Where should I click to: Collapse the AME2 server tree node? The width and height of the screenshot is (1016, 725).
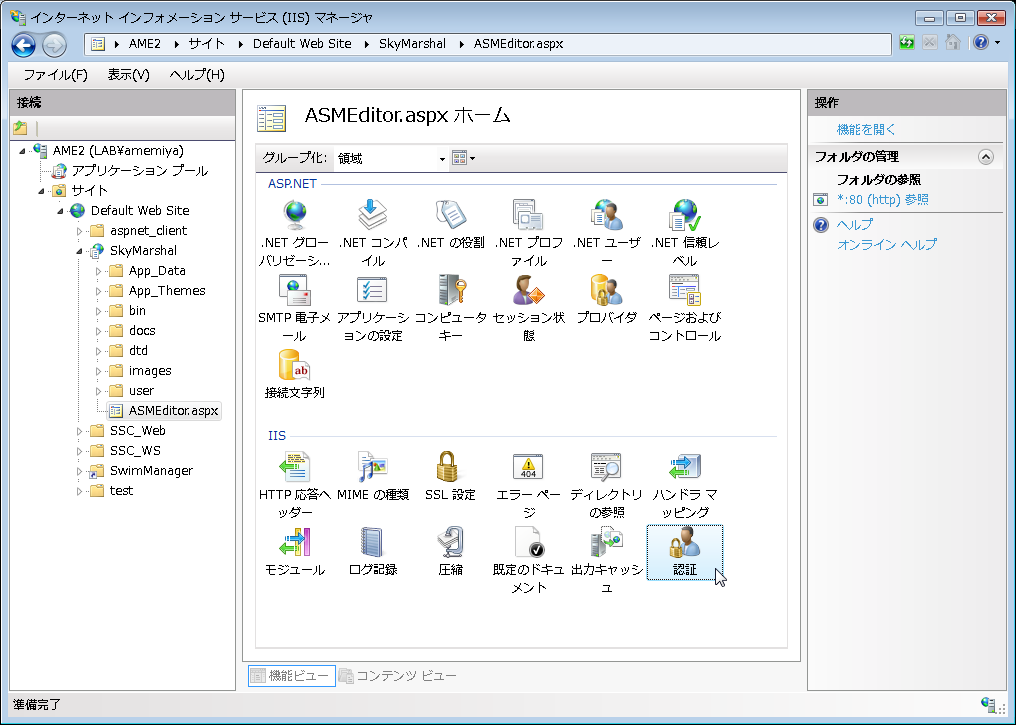pos(23,151)
